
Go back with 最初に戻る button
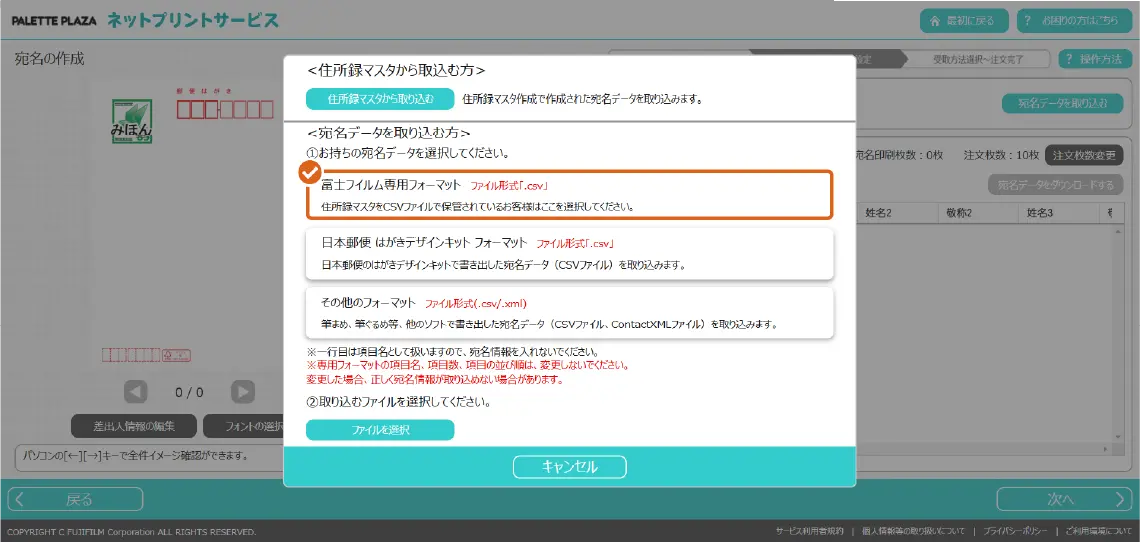click(x=966, y=20)
